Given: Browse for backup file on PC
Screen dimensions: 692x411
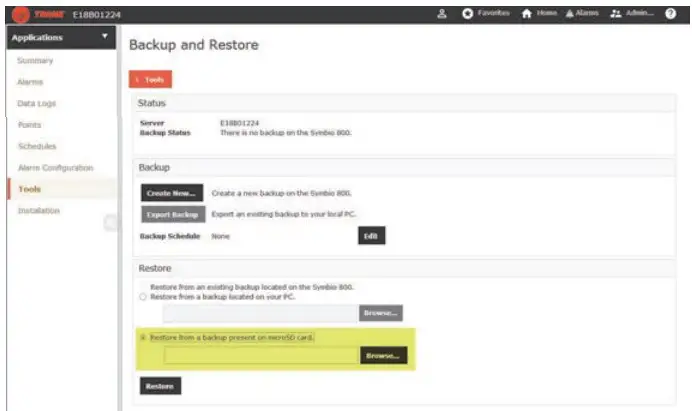Looking at the screenshot, I should click(x=381, y=313).
